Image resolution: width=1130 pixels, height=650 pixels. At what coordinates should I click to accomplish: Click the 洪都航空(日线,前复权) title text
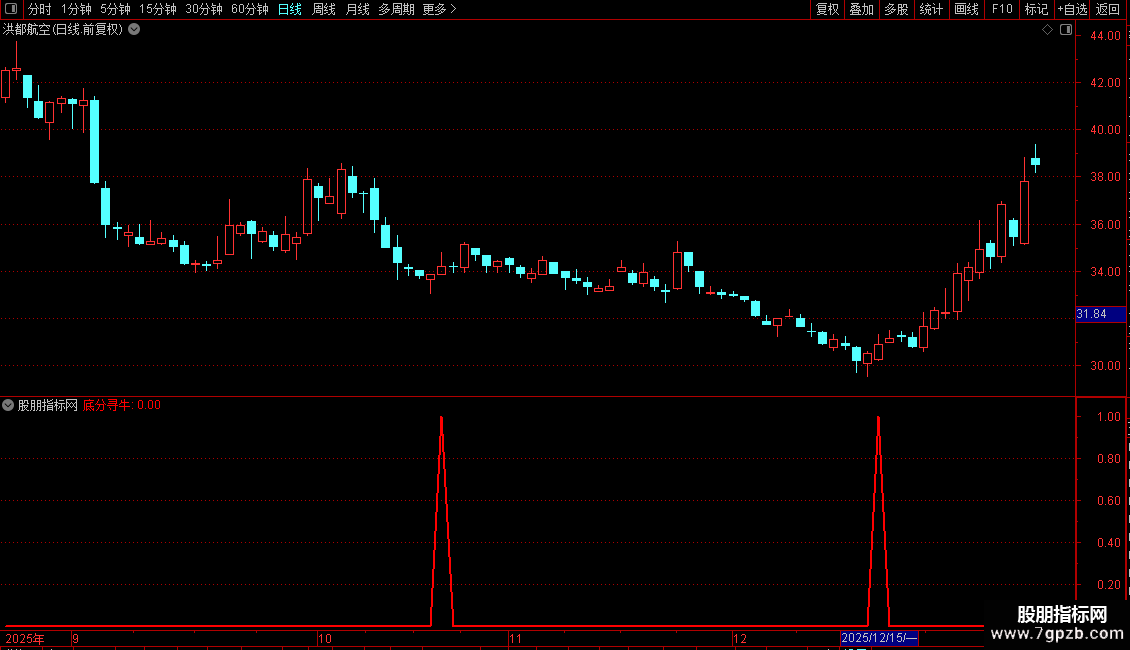tap(63, 30)
